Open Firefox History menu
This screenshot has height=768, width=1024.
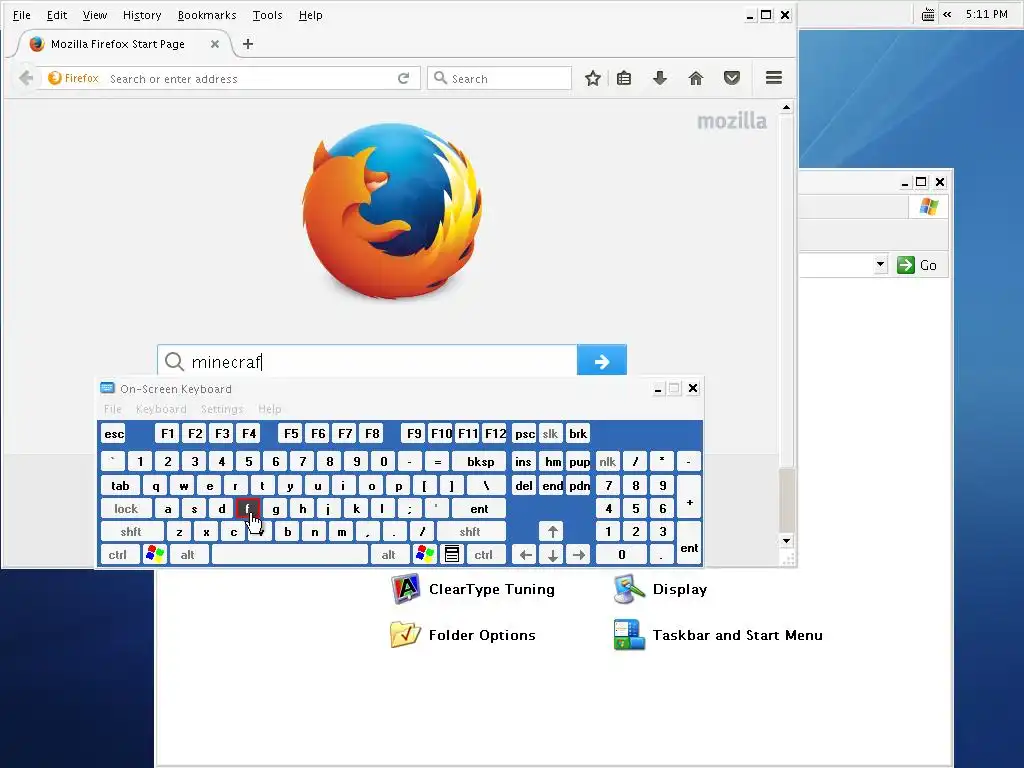(142, 15)
